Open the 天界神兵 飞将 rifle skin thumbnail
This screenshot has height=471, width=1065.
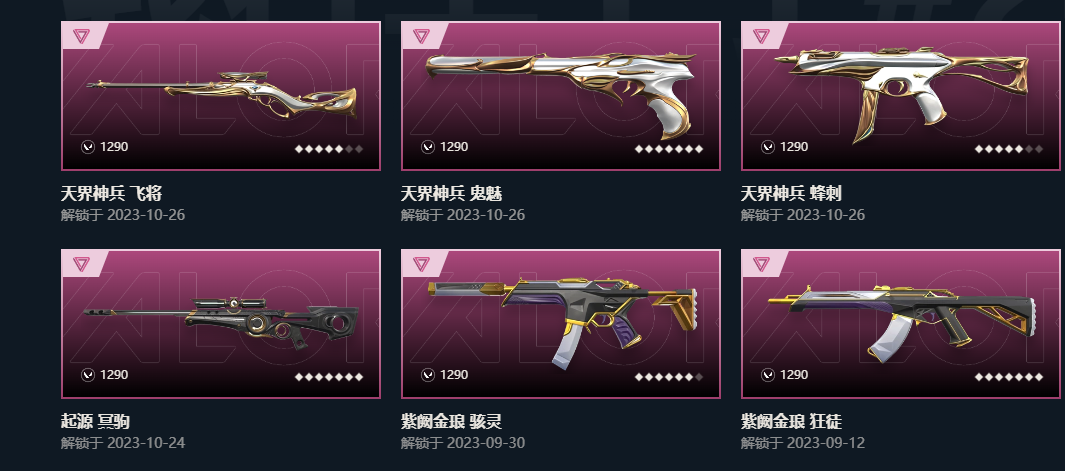[221, 96]
